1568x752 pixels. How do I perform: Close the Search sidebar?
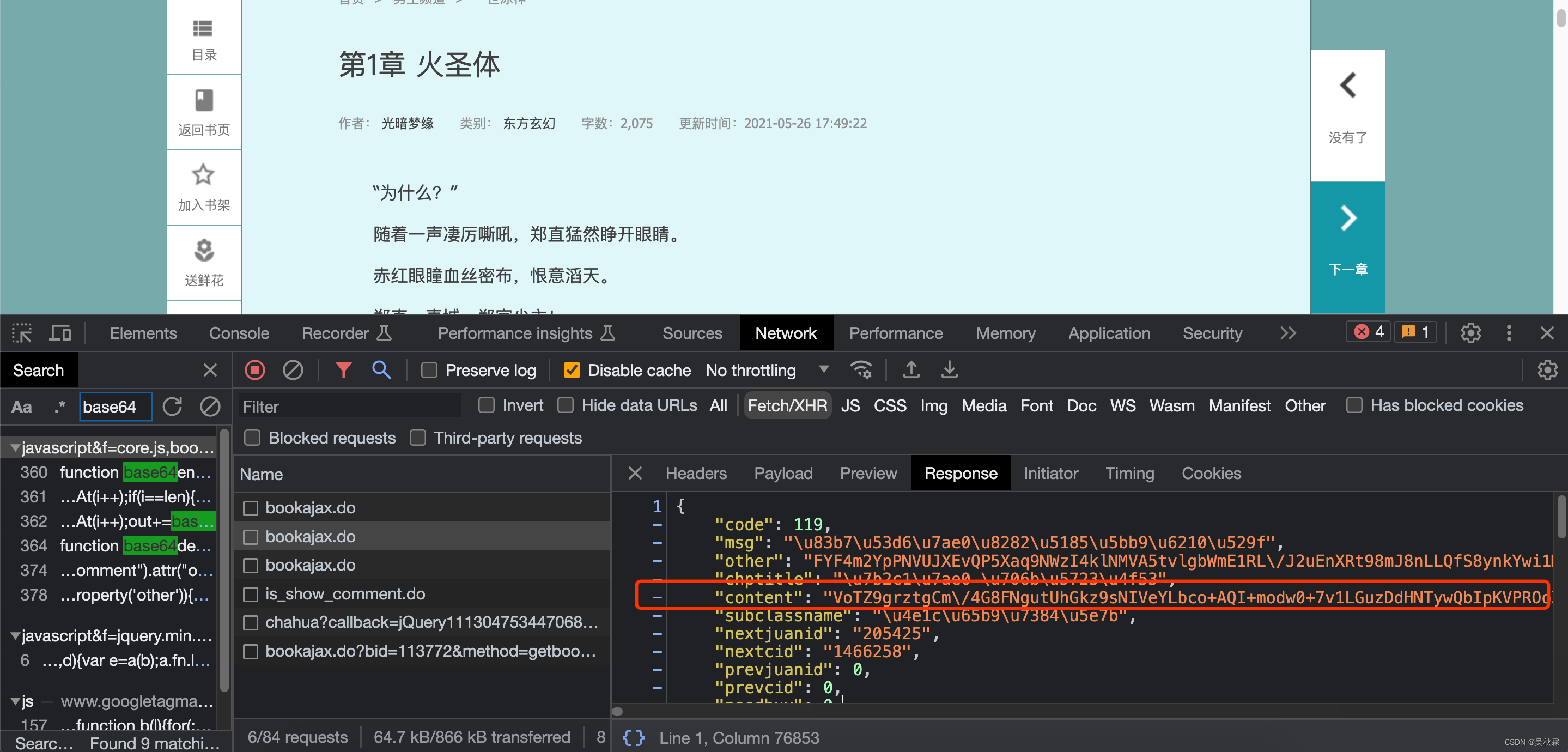(210, 370)
